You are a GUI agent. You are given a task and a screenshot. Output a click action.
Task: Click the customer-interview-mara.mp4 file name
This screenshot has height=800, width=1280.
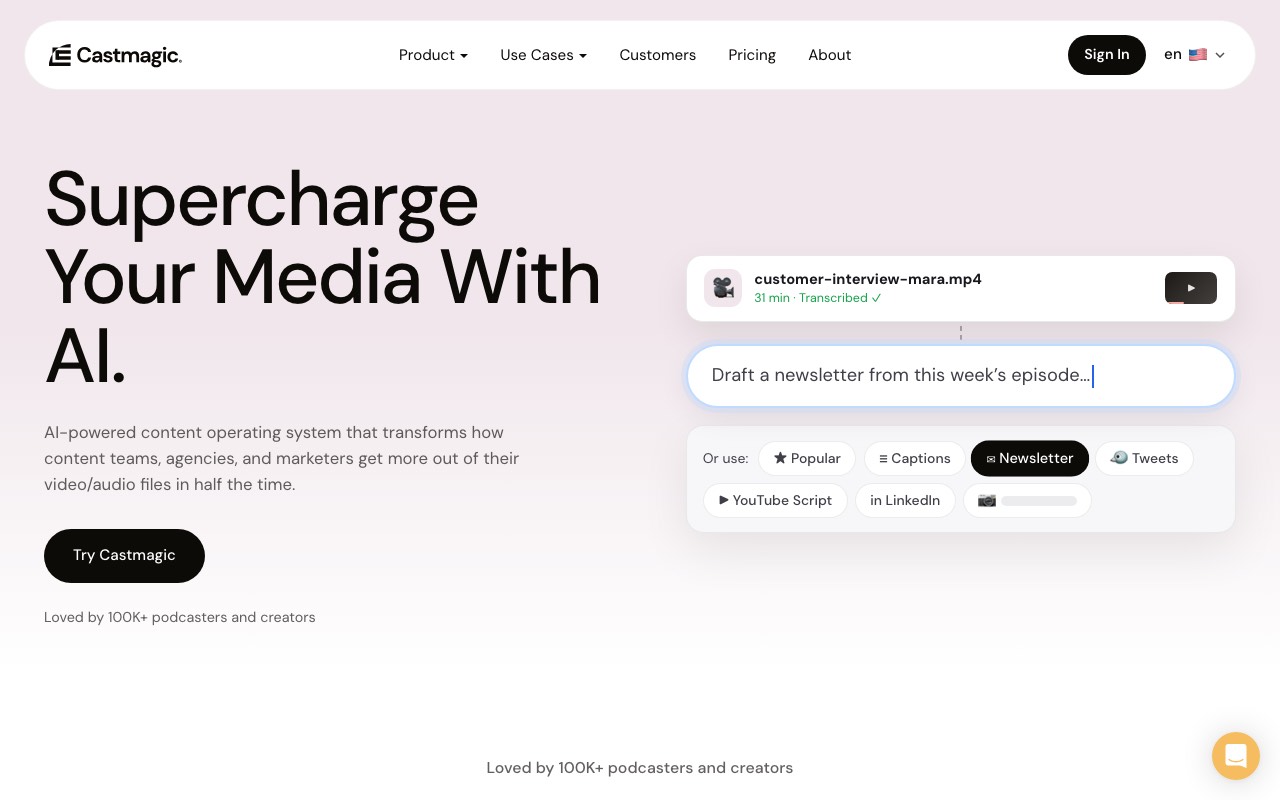click(x=868, y=279)
